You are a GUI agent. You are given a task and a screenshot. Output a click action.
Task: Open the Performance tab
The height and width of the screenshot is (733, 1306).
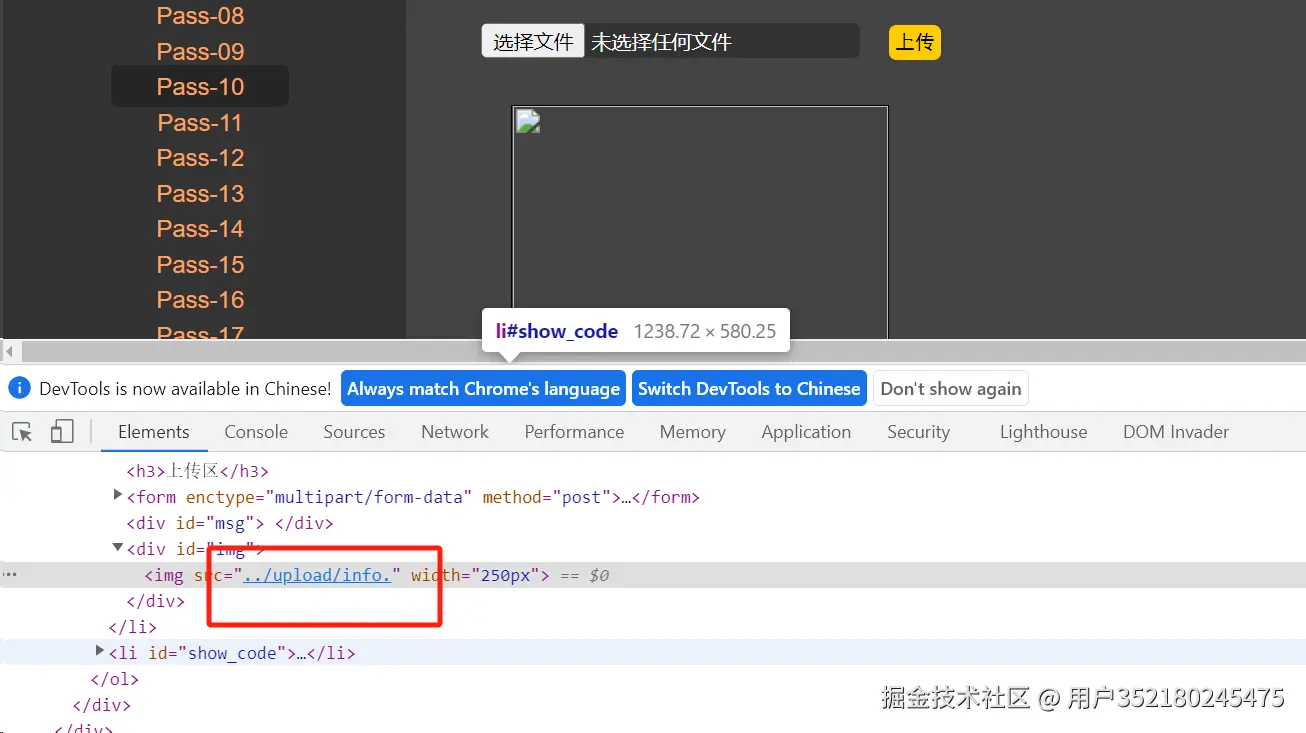click(574, 432)
